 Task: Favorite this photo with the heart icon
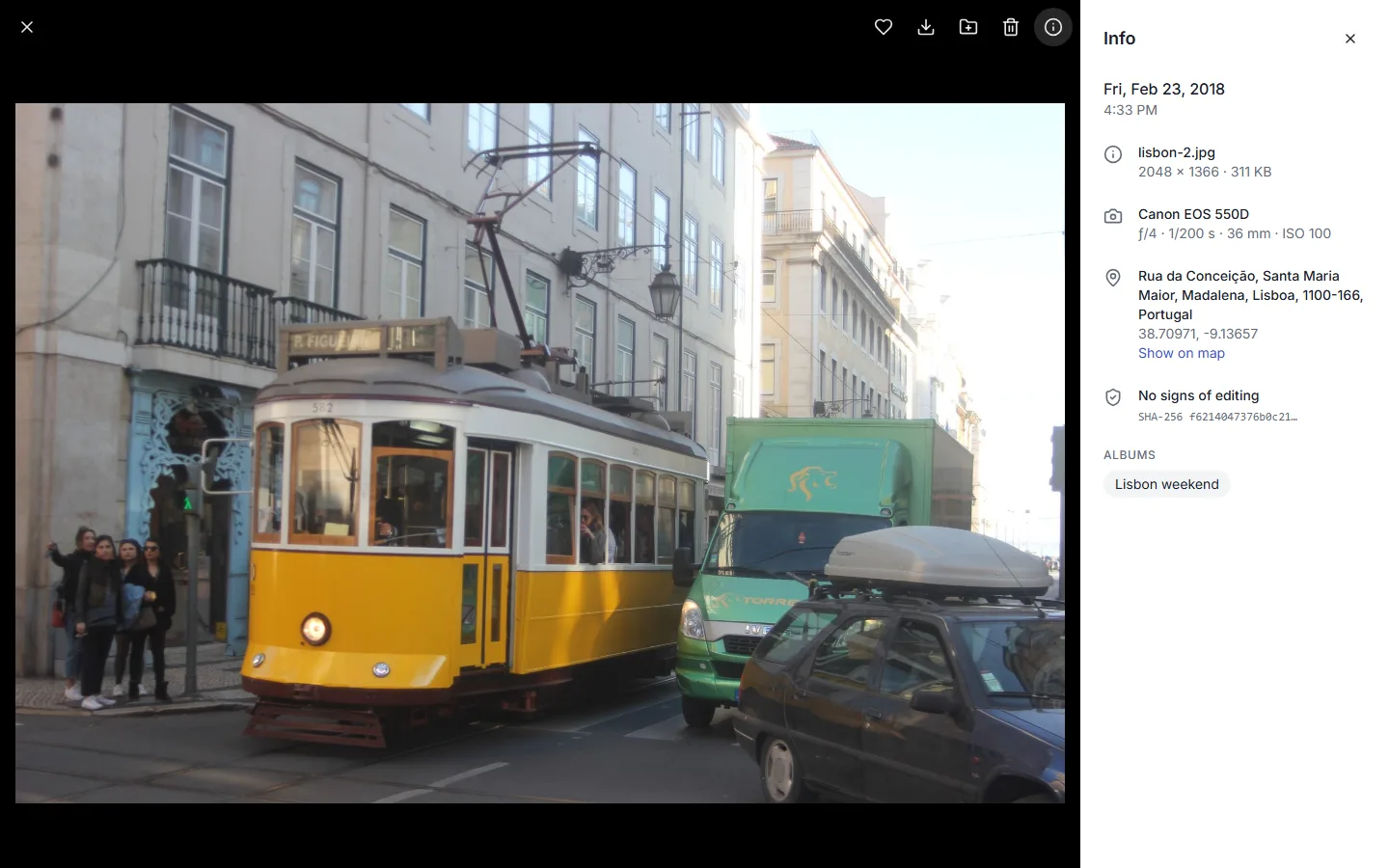[884, 27]
